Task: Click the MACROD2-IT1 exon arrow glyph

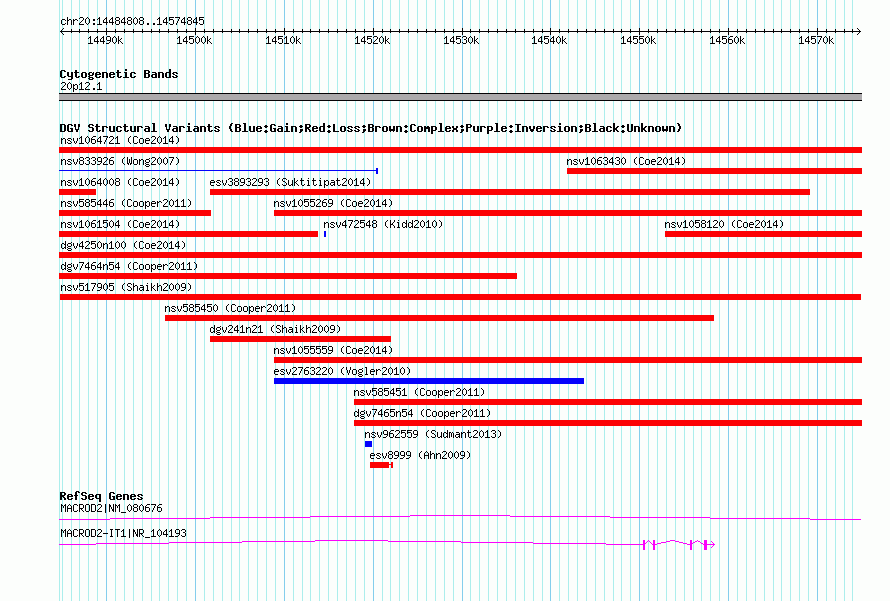Action: click(678, 545)
